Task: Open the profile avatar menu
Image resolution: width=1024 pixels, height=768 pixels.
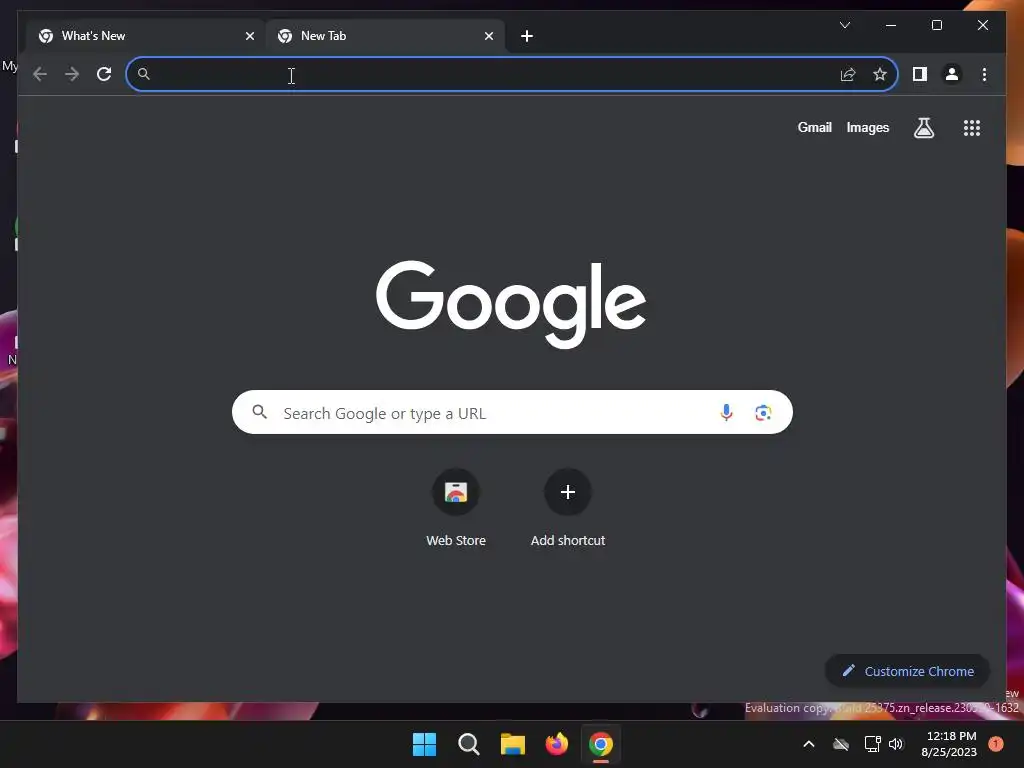Action: click(952, 74)
